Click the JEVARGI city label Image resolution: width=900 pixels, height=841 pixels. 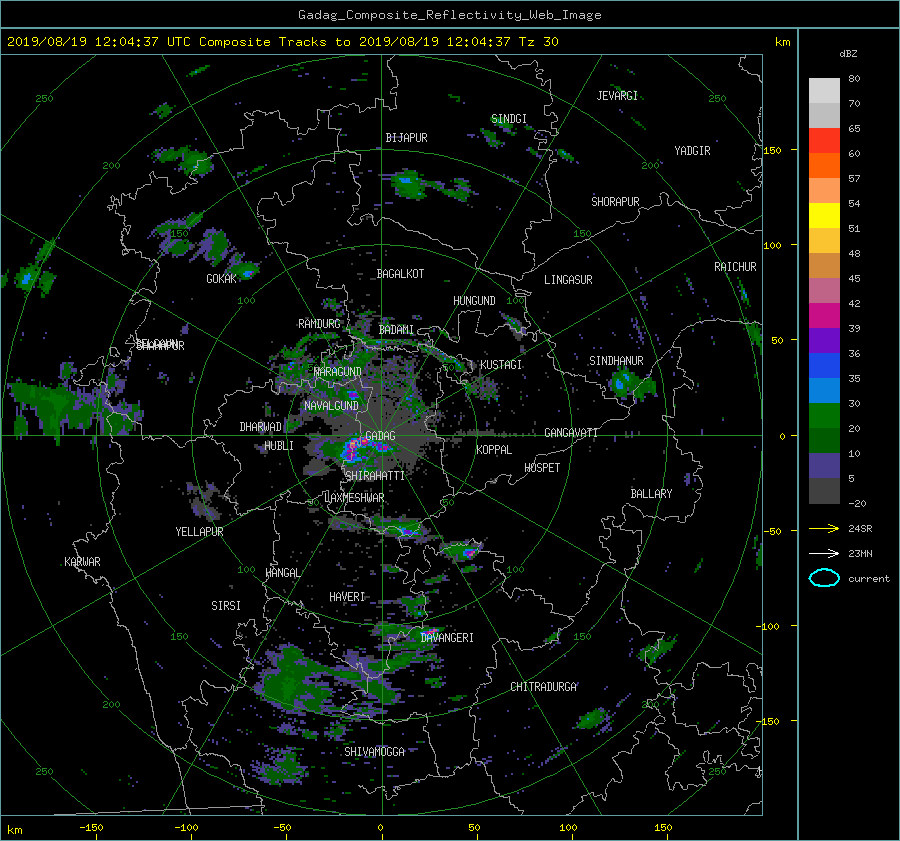click(x=617, y=96)
